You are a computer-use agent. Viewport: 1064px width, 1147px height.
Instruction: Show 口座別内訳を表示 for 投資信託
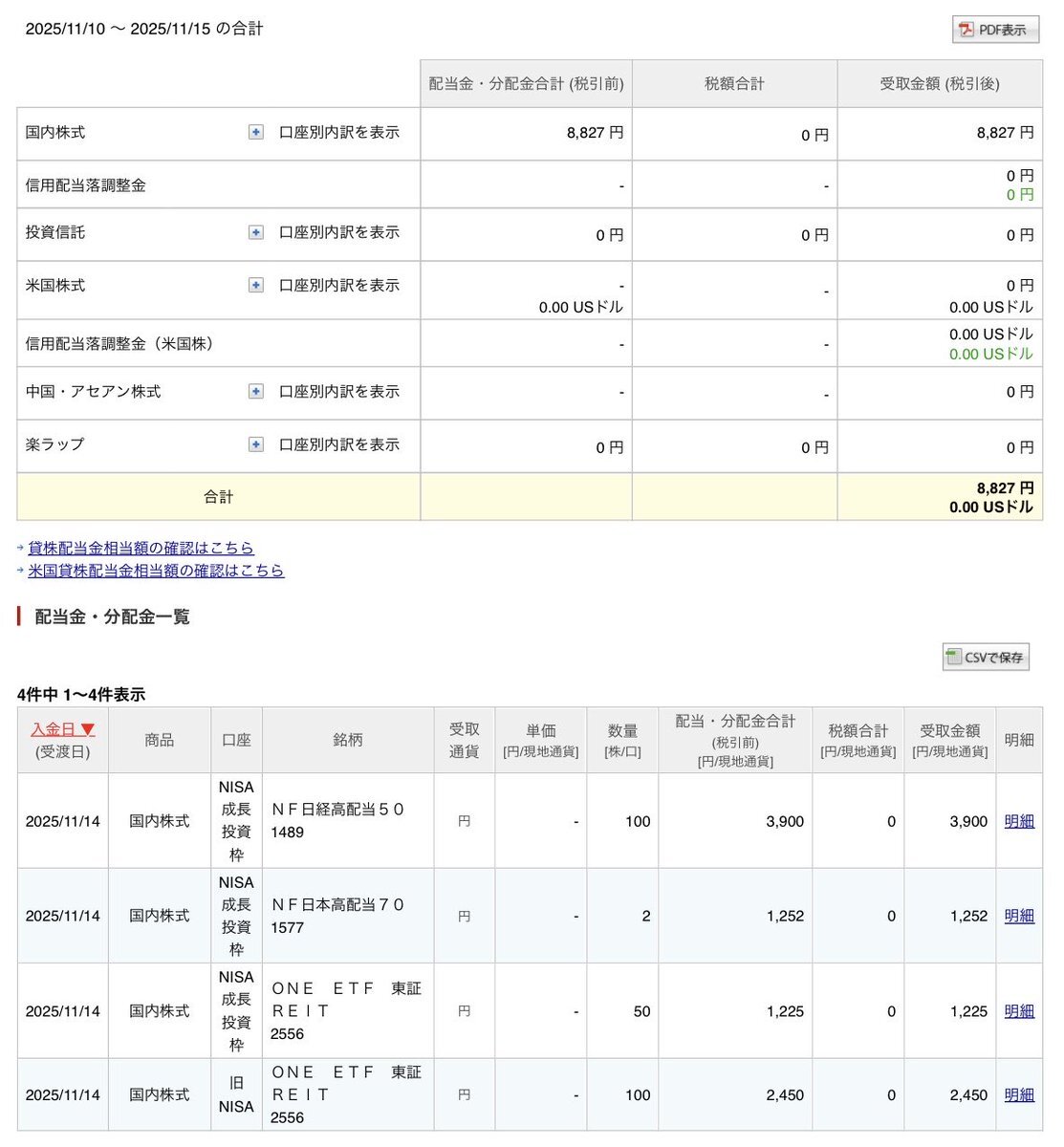tap(338, 232)
